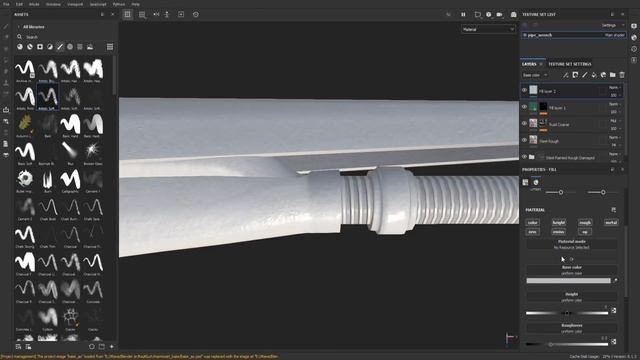Open Steel Rough blend mode dropdown
Viewport: 640px width, 360px height.
click(615, 138)
